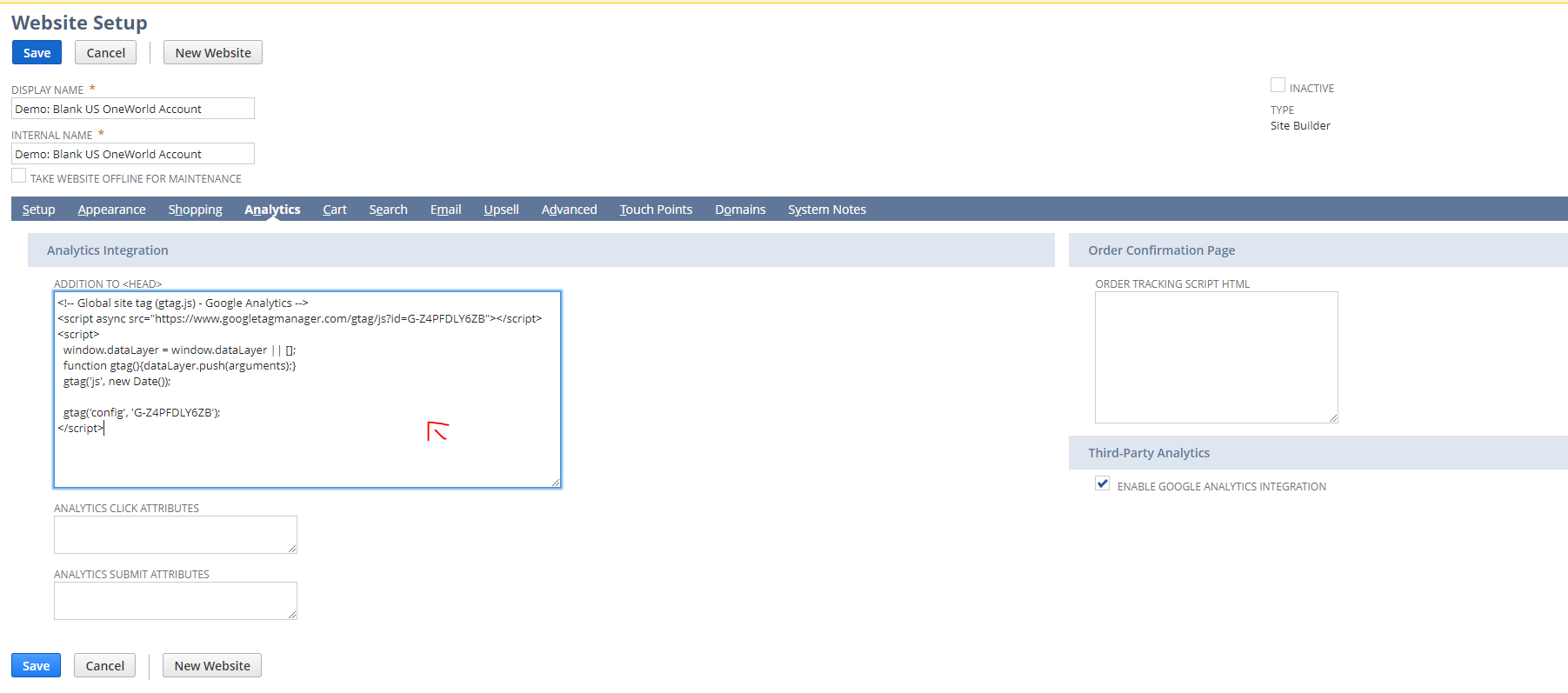Click the bottom Save button
The height and width of the screenshot is (693, 1568).
point(36,666)
